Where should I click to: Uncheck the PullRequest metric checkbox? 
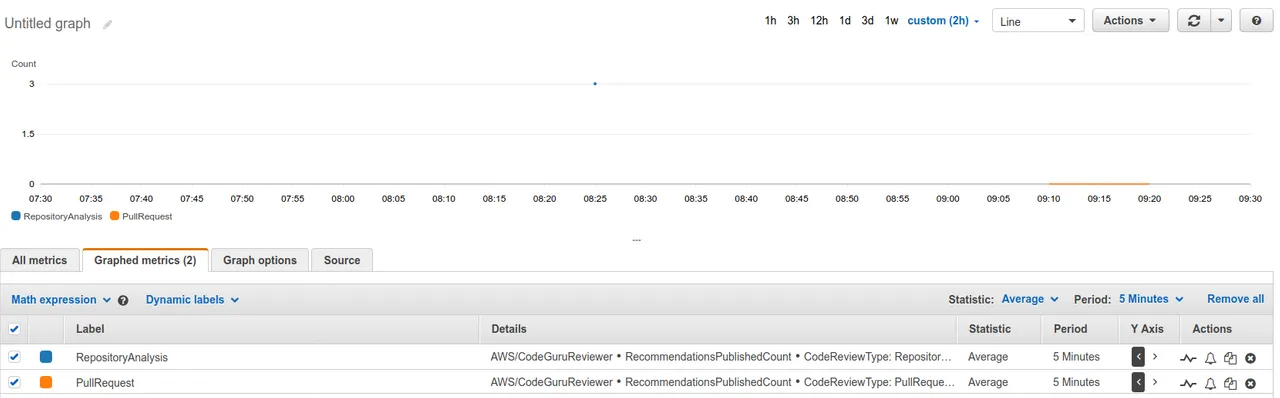[x=14, y=382]
